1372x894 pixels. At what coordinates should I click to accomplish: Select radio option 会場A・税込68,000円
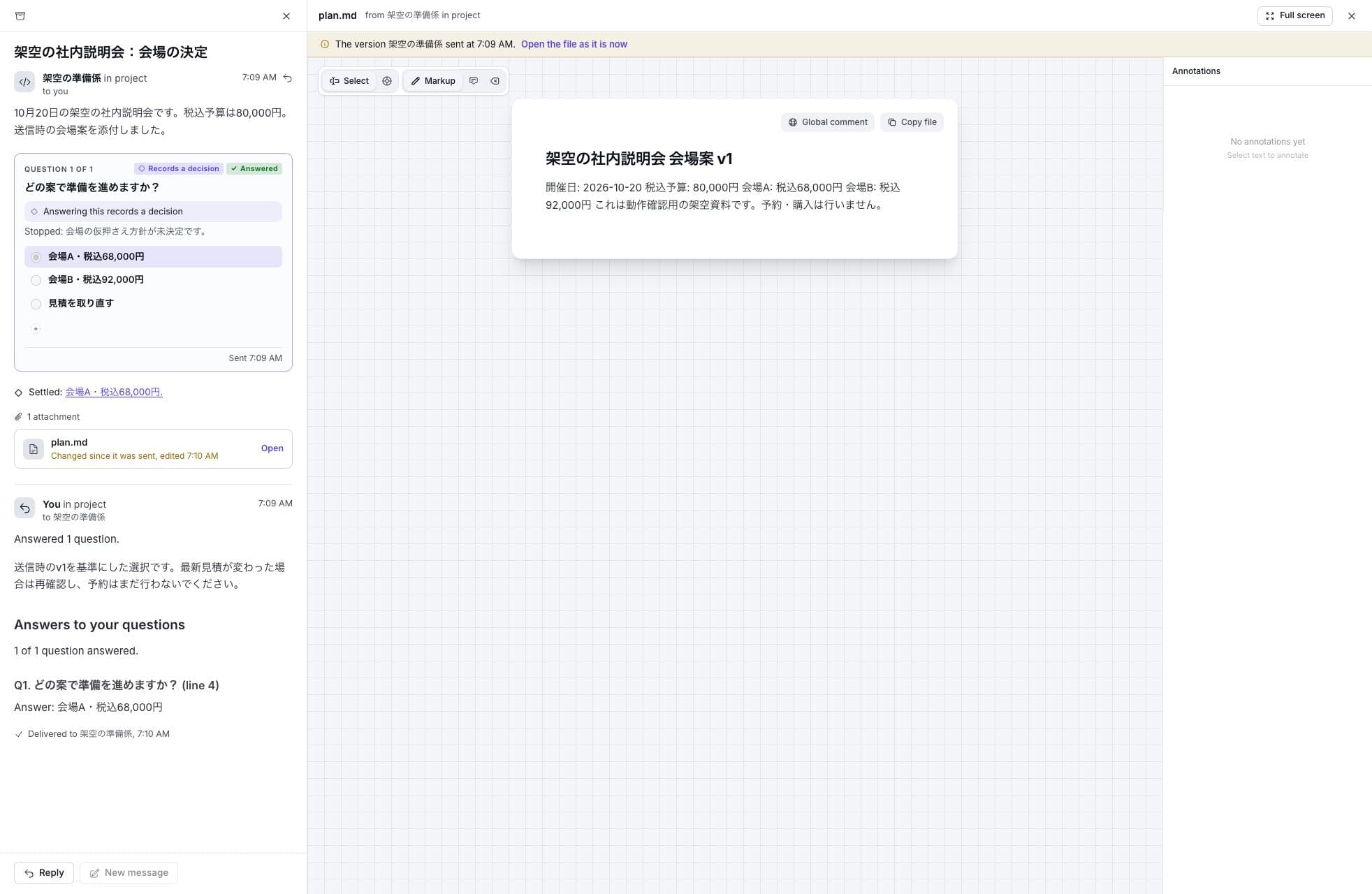[153, 256]
